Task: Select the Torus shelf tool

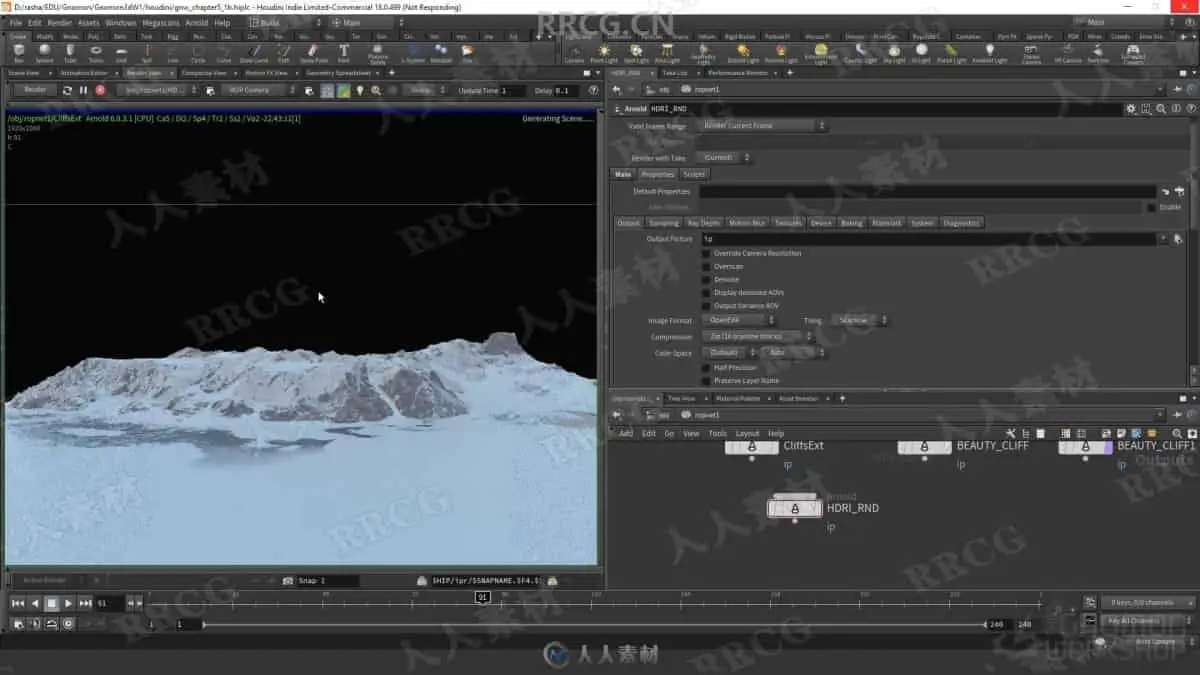Action: tap(96, 52)
